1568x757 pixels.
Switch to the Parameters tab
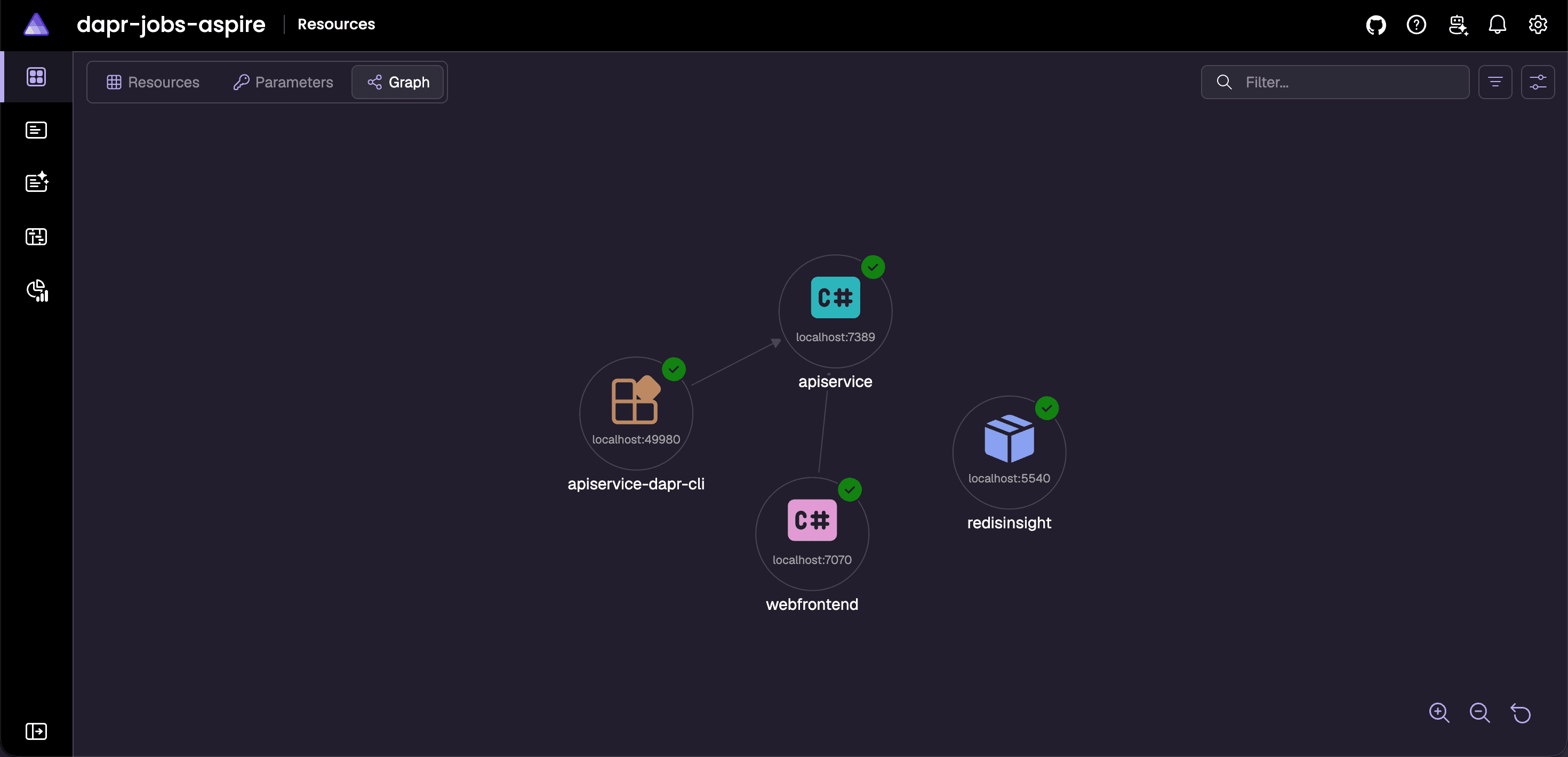[x=283, y=82]
